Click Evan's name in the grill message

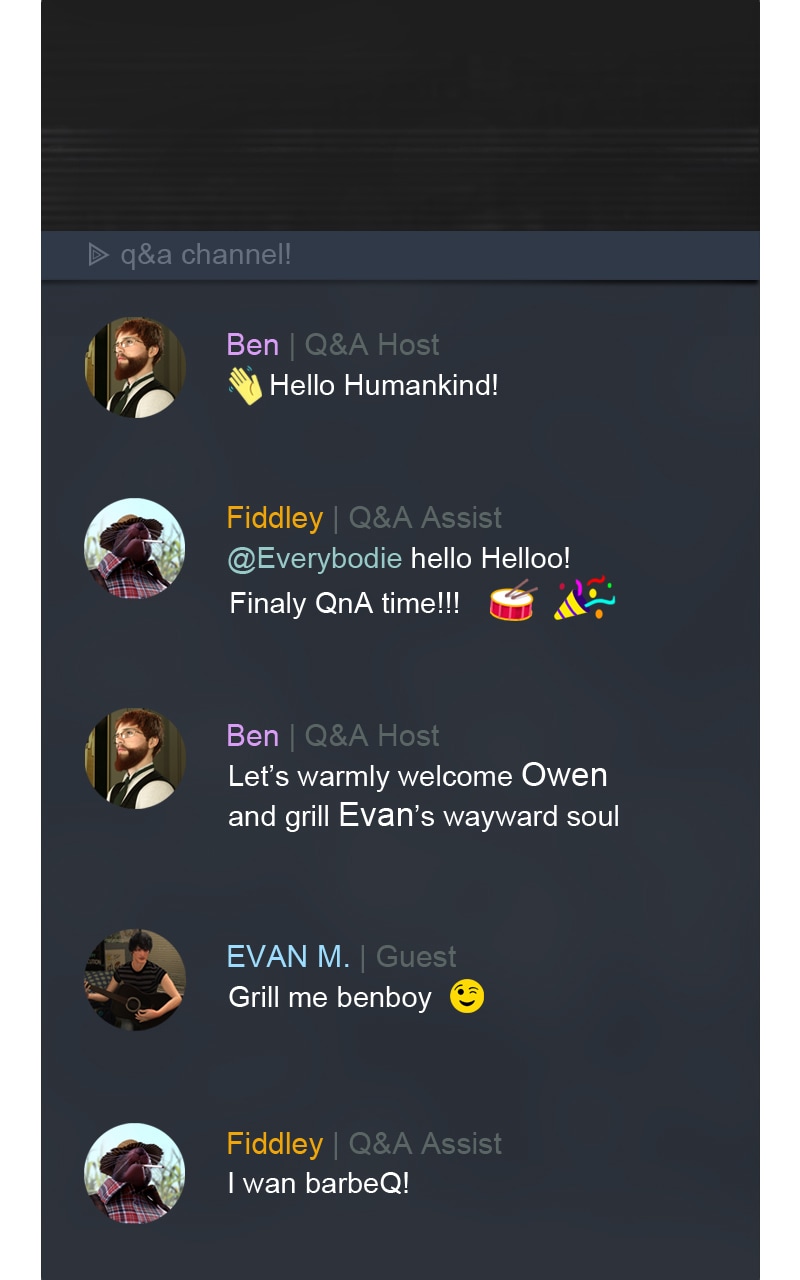point(376,815)
